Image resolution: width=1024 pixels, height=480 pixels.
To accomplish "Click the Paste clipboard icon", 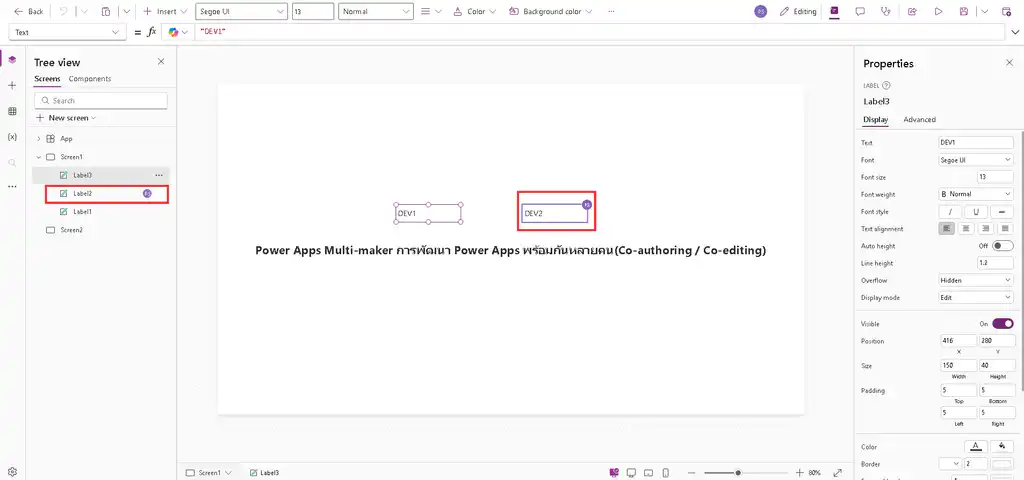I will pyautogui.click(x=106, y=11).
